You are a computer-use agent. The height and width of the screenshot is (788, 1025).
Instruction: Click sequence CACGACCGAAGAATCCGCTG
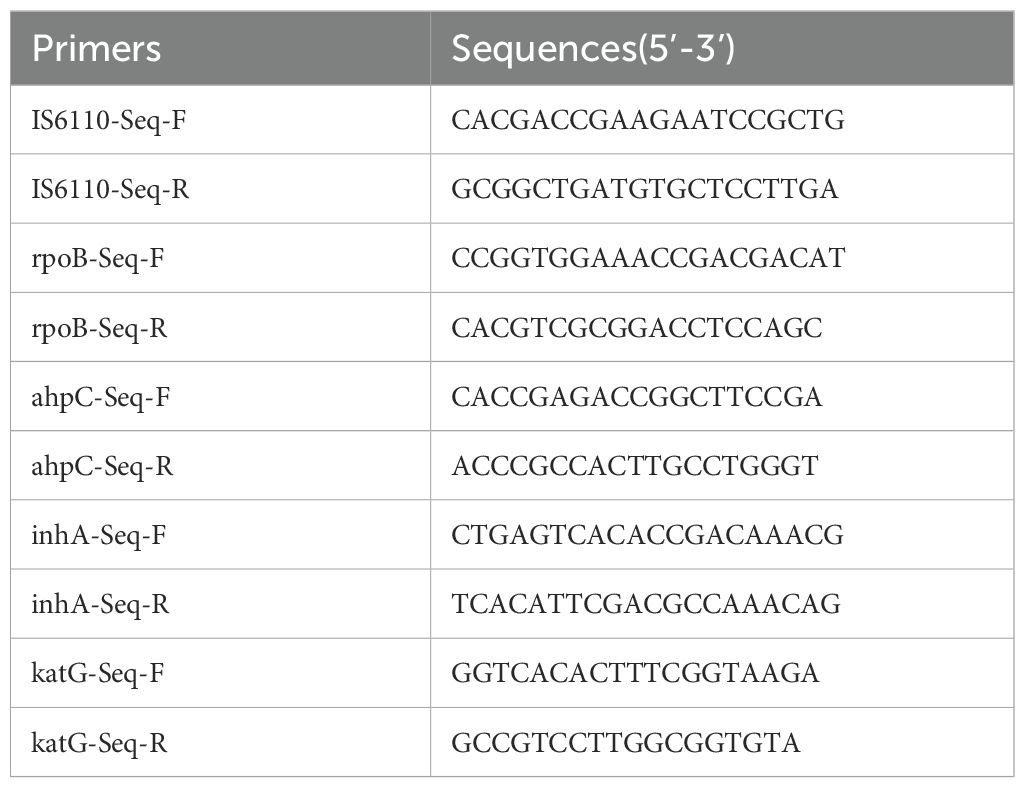648,120
